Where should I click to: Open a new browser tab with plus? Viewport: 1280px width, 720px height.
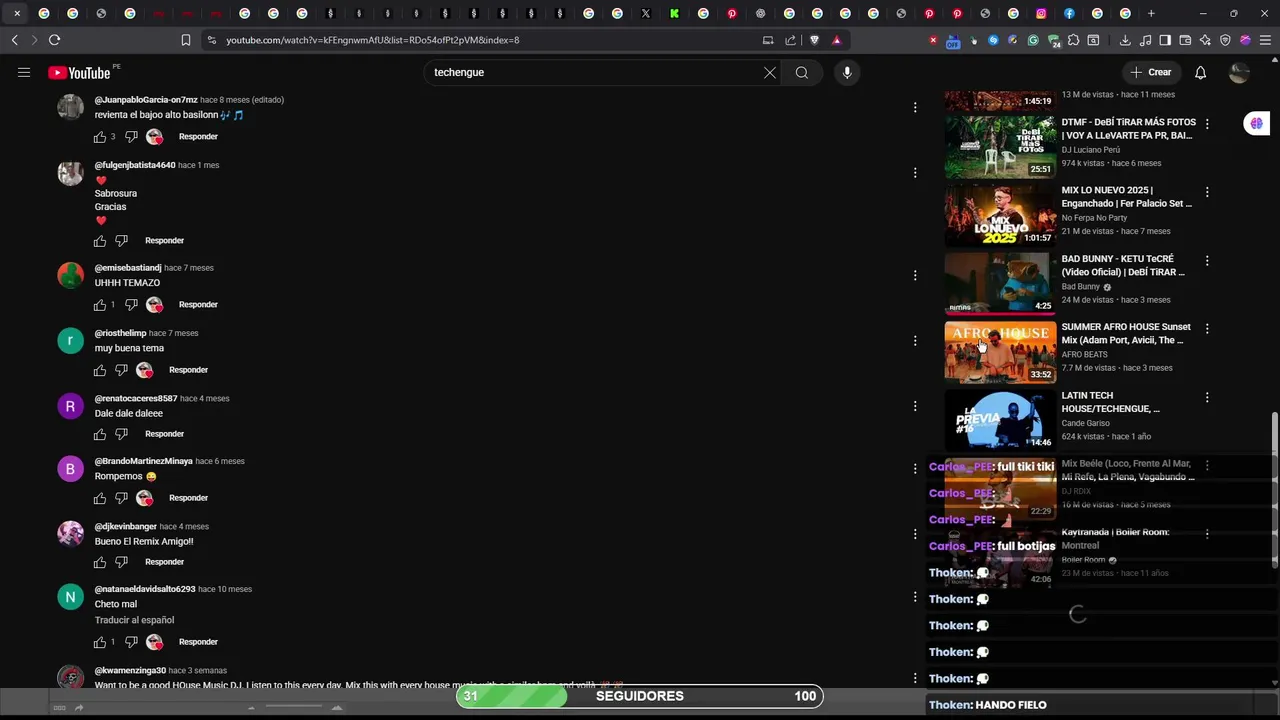click(1151, 13)
